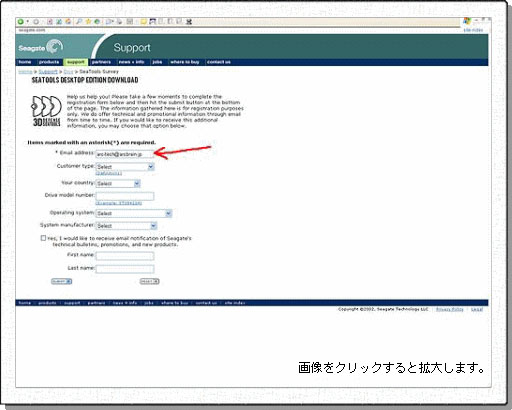The image size is (512, 410).
Task: Follow the Support breadcrumb link
Action: [x=48, y=72]
